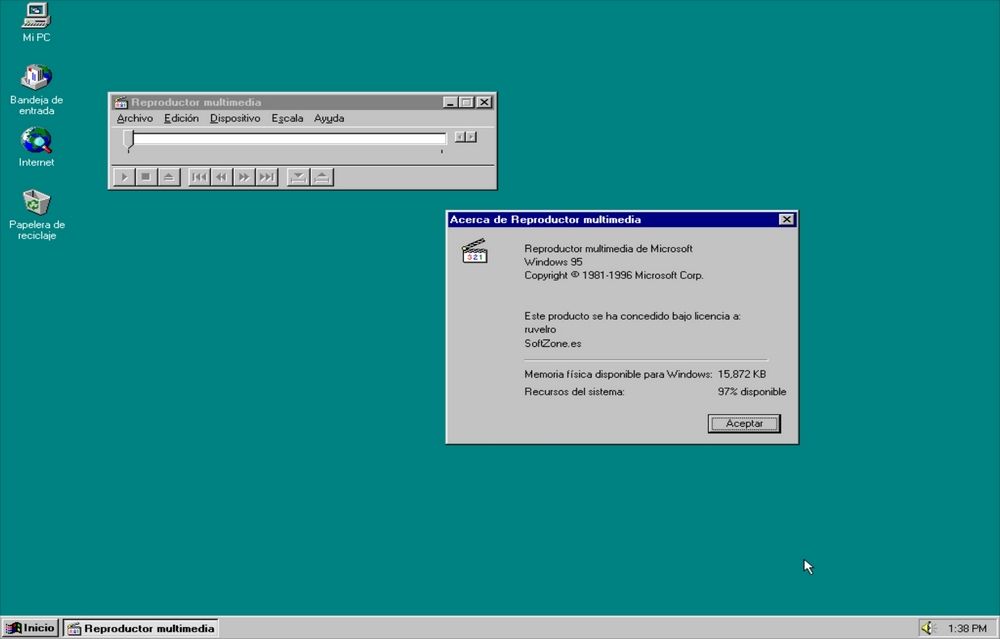This screenshot has width=1000, height=639.
Task: Skip to the end of the track
Action: click(266, 177)
